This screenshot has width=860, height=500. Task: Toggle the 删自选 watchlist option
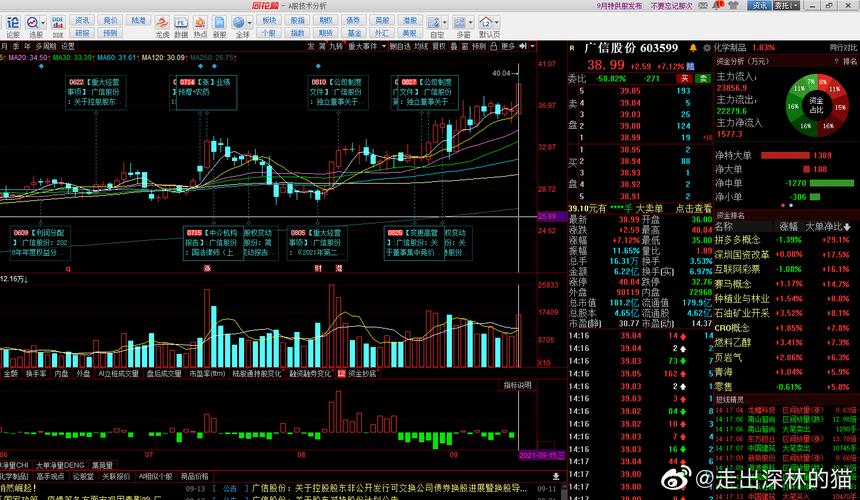tap(400, 47)
